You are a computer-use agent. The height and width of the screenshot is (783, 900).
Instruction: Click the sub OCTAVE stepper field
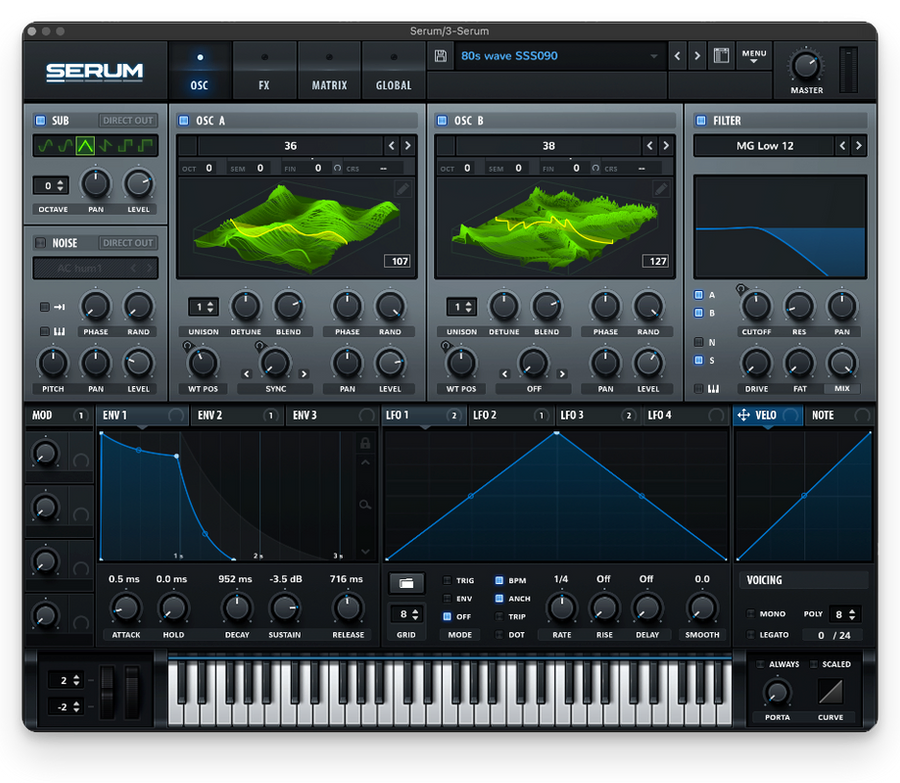51,185
